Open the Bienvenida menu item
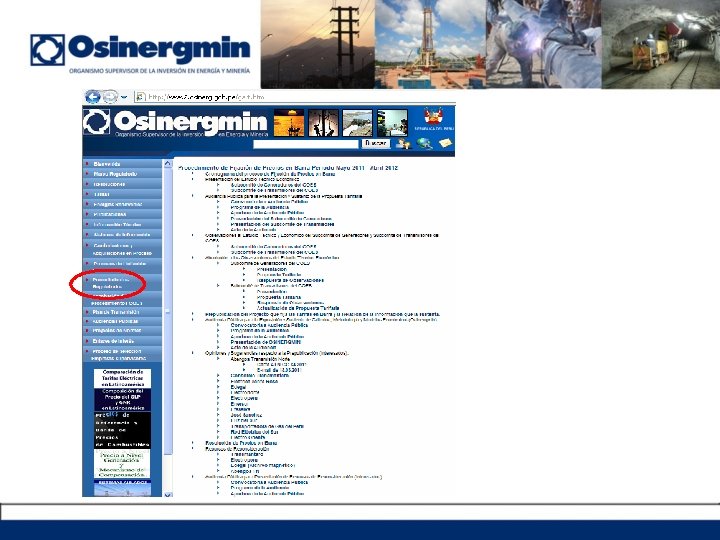 tap(123, 164)
